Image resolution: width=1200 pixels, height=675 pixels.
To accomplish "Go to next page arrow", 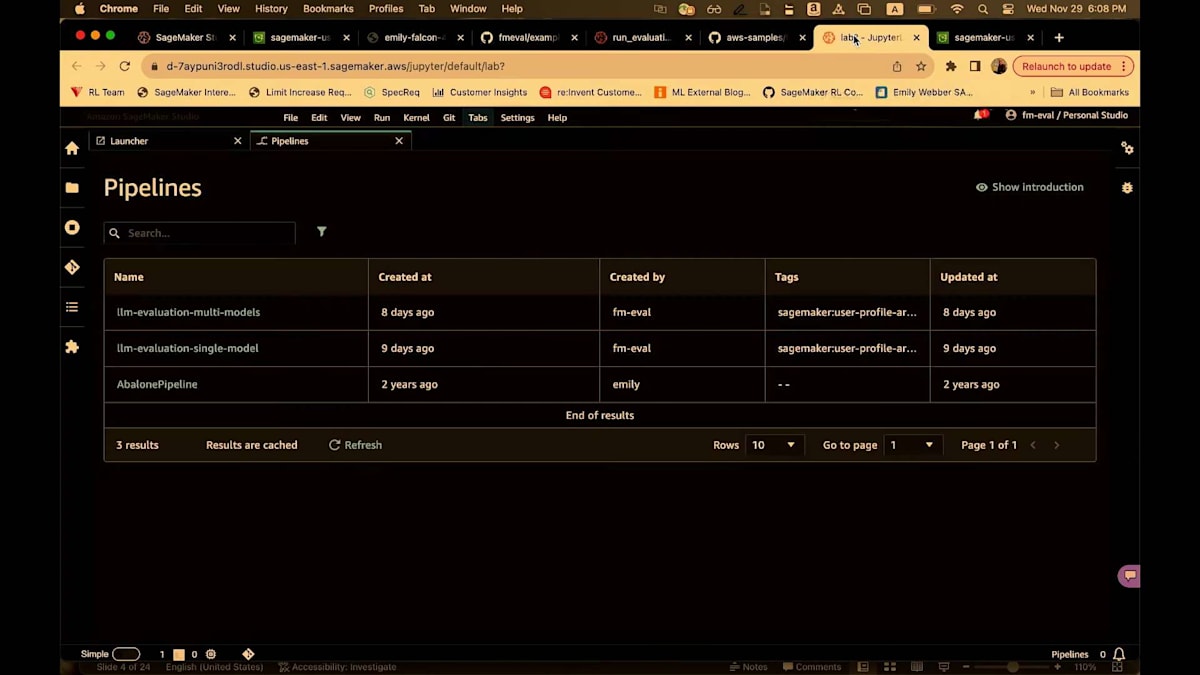I will click(1057, 445).
